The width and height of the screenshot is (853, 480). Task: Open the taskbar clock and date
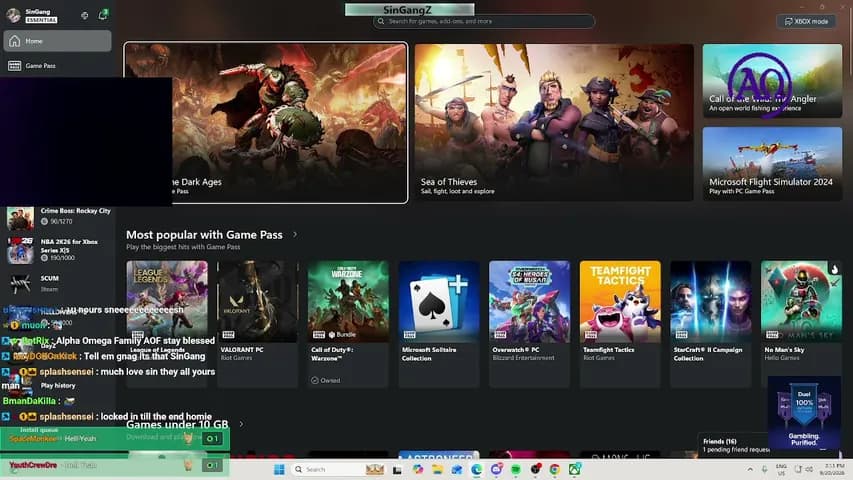click(833, 470)
